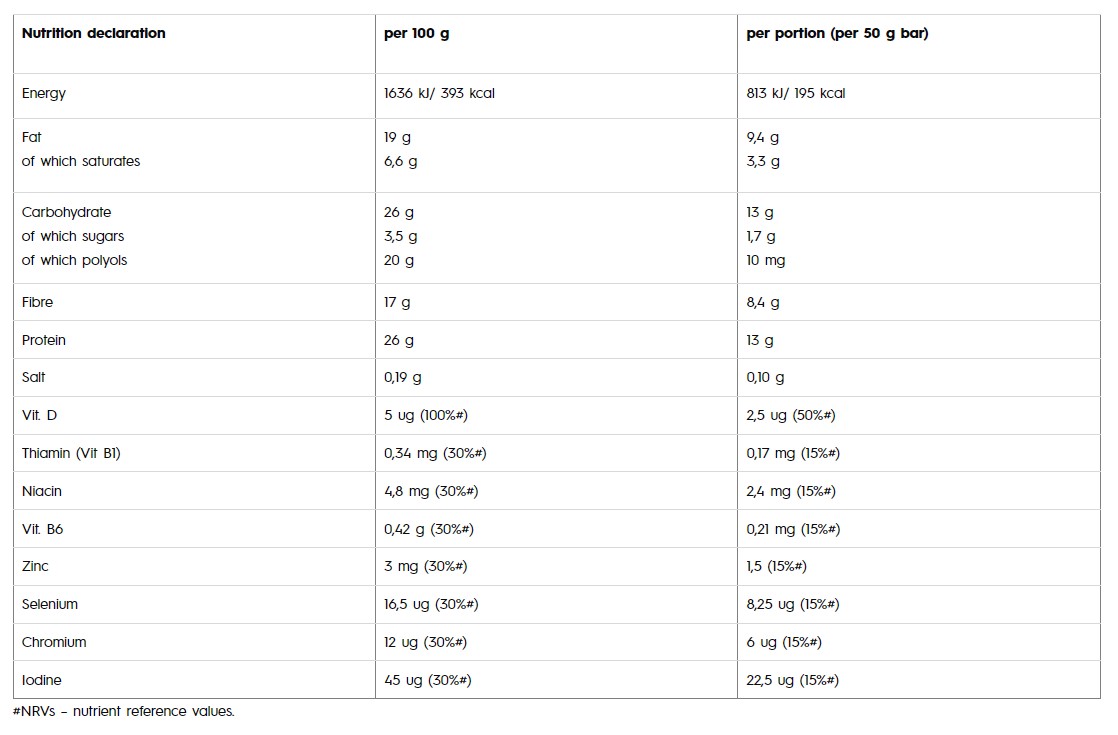Click the '#NRVs – nutrient reference values' footnote

pos(123,711)
